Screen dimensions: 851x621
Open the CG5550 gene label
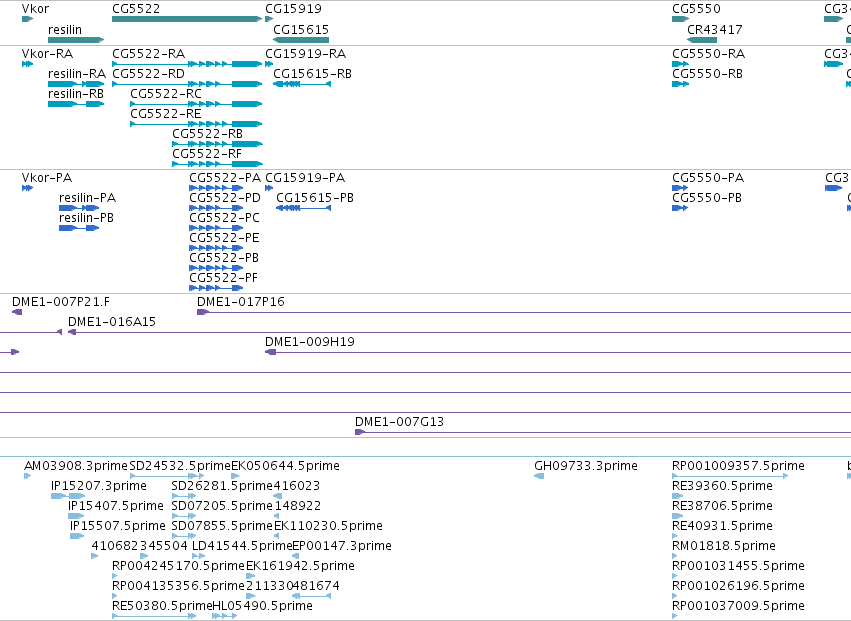point(696,9)
